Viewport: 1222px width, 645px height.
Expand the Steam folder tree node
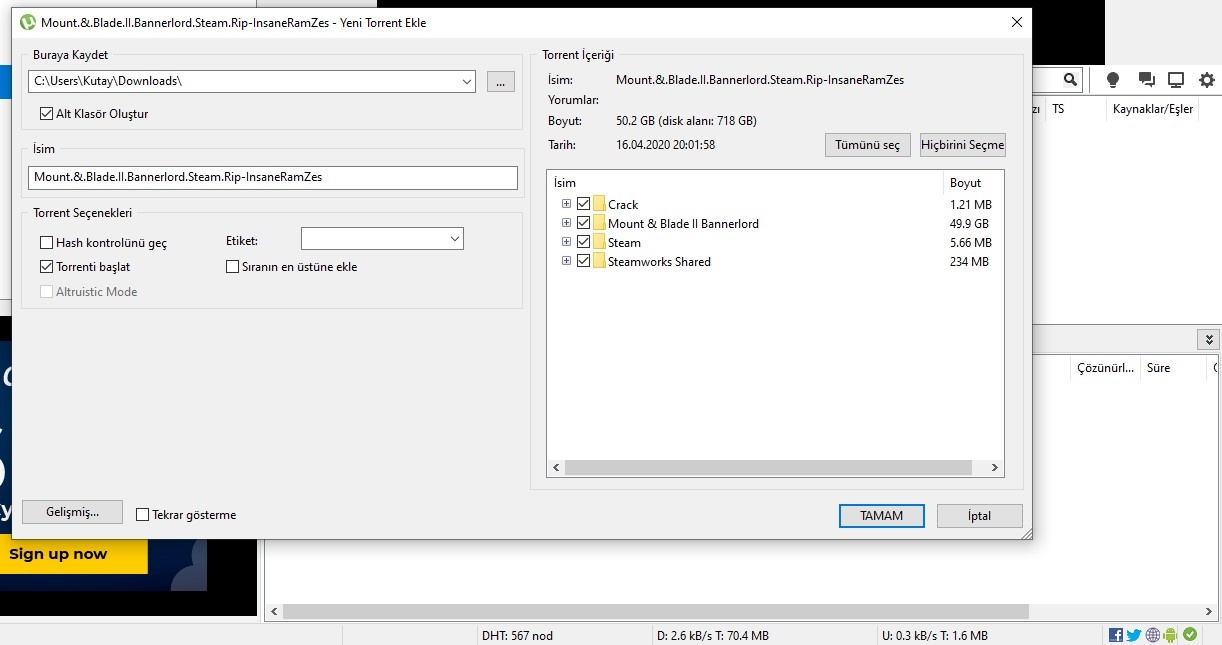click(x=566, y=242)
